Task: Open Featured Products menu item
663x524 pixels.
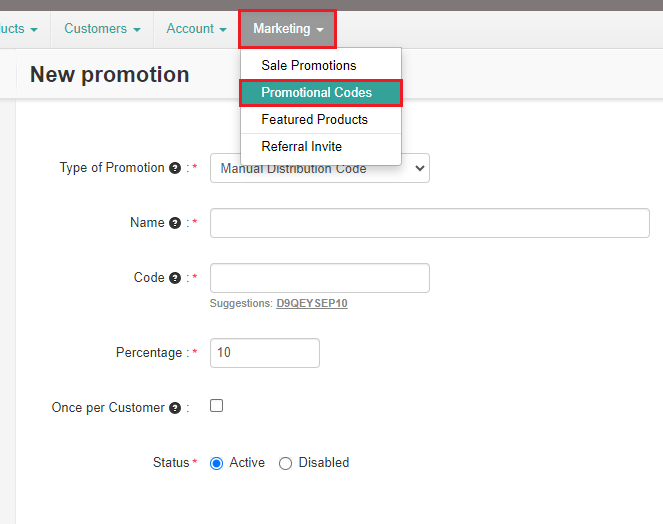Action: pos(314,119)
